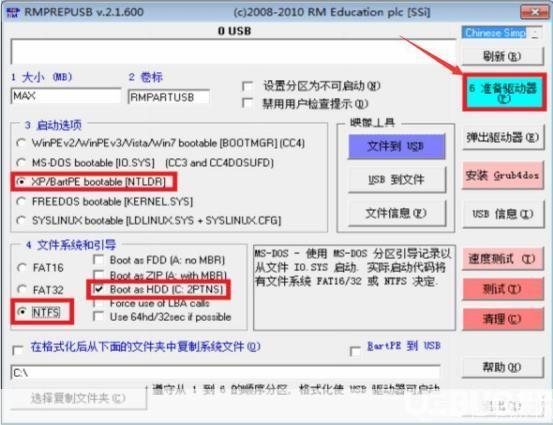Open USB 信息 (I) info
Screen dimensions: 553x425
(503, 214)
